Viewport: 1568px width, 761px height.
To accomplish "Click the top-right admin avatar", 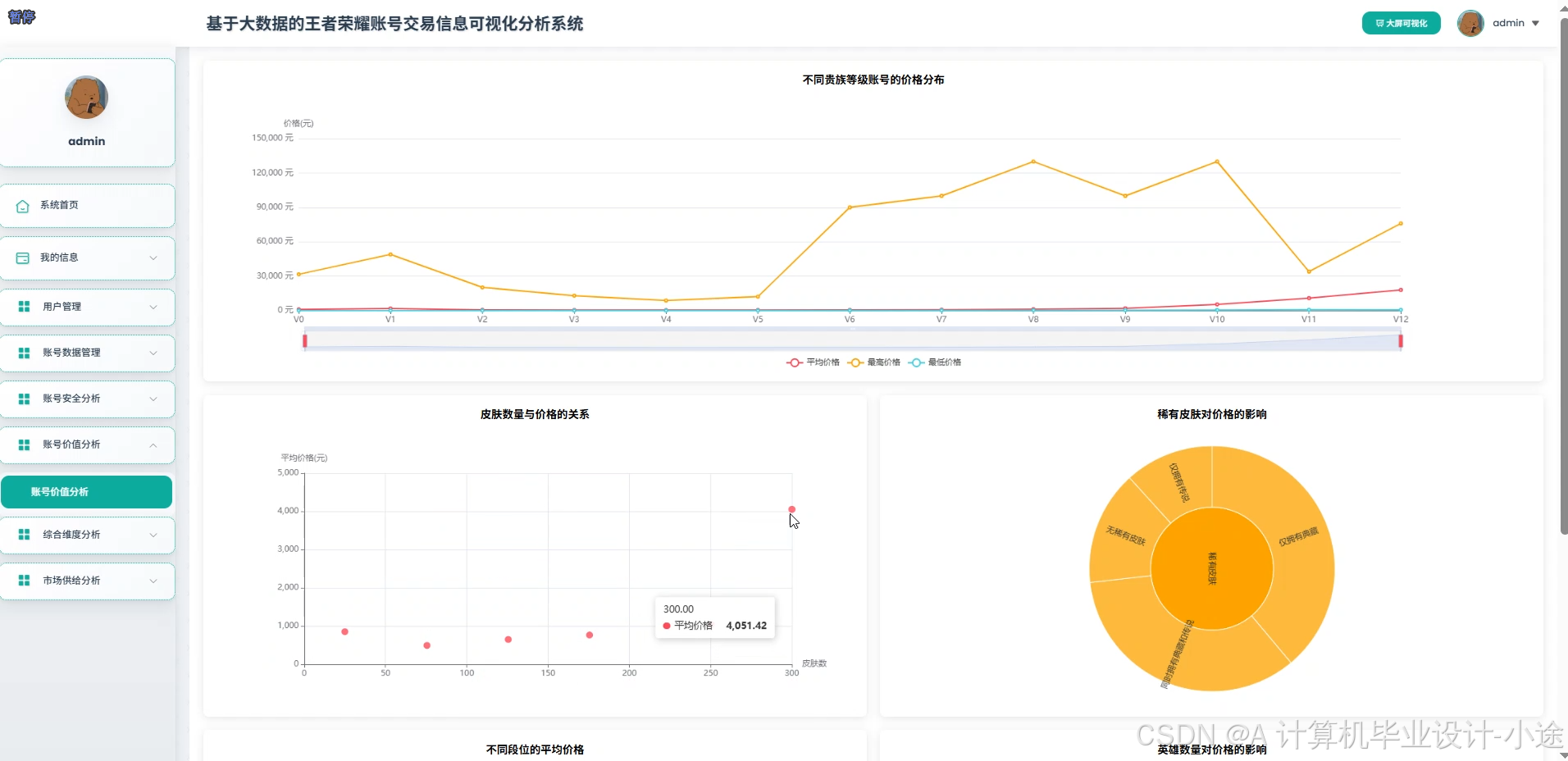I will pos(1470,23).
